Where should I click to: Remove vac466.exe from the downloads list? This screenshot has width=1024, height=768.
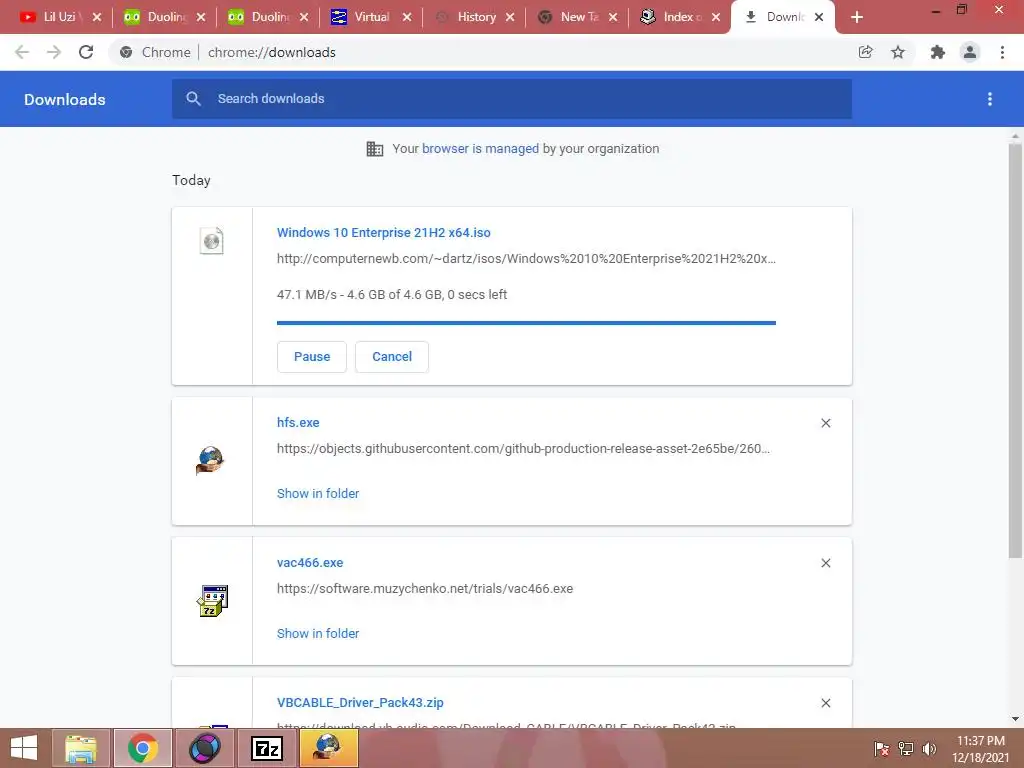coord(826,563)
